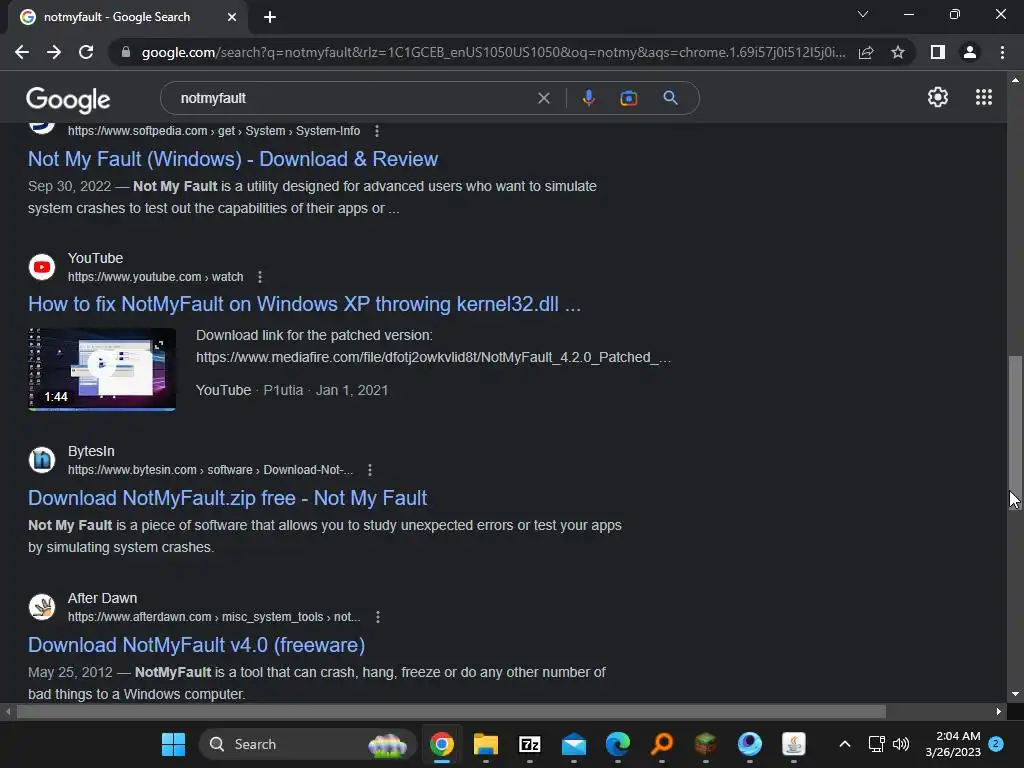
Task: Search by image with Google Lens
Action: tap(629, 98)
